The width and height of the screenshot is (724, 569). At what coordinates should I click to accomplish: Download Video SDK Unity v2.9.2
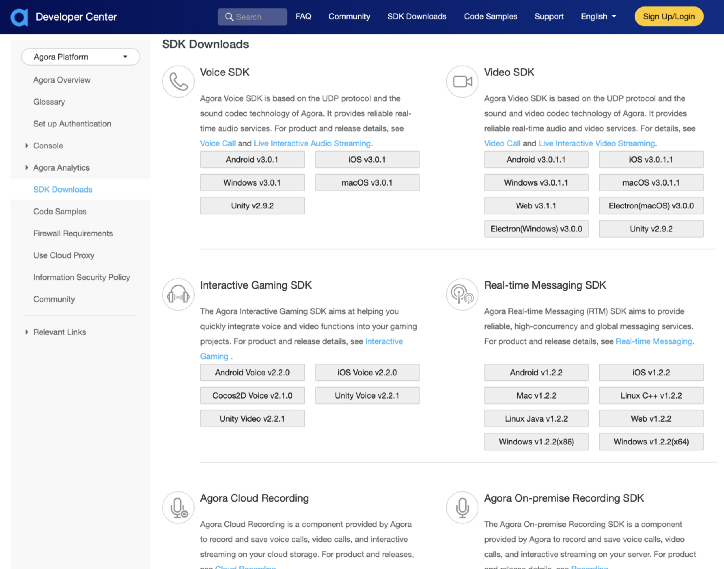(651, 229)
